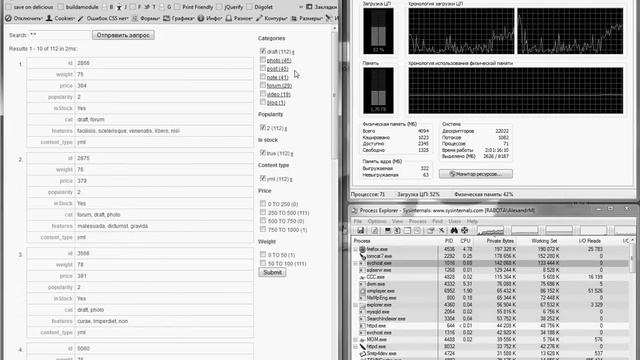
Task: Open Cookies Web Developer dropdown
Action: (60, 18)
